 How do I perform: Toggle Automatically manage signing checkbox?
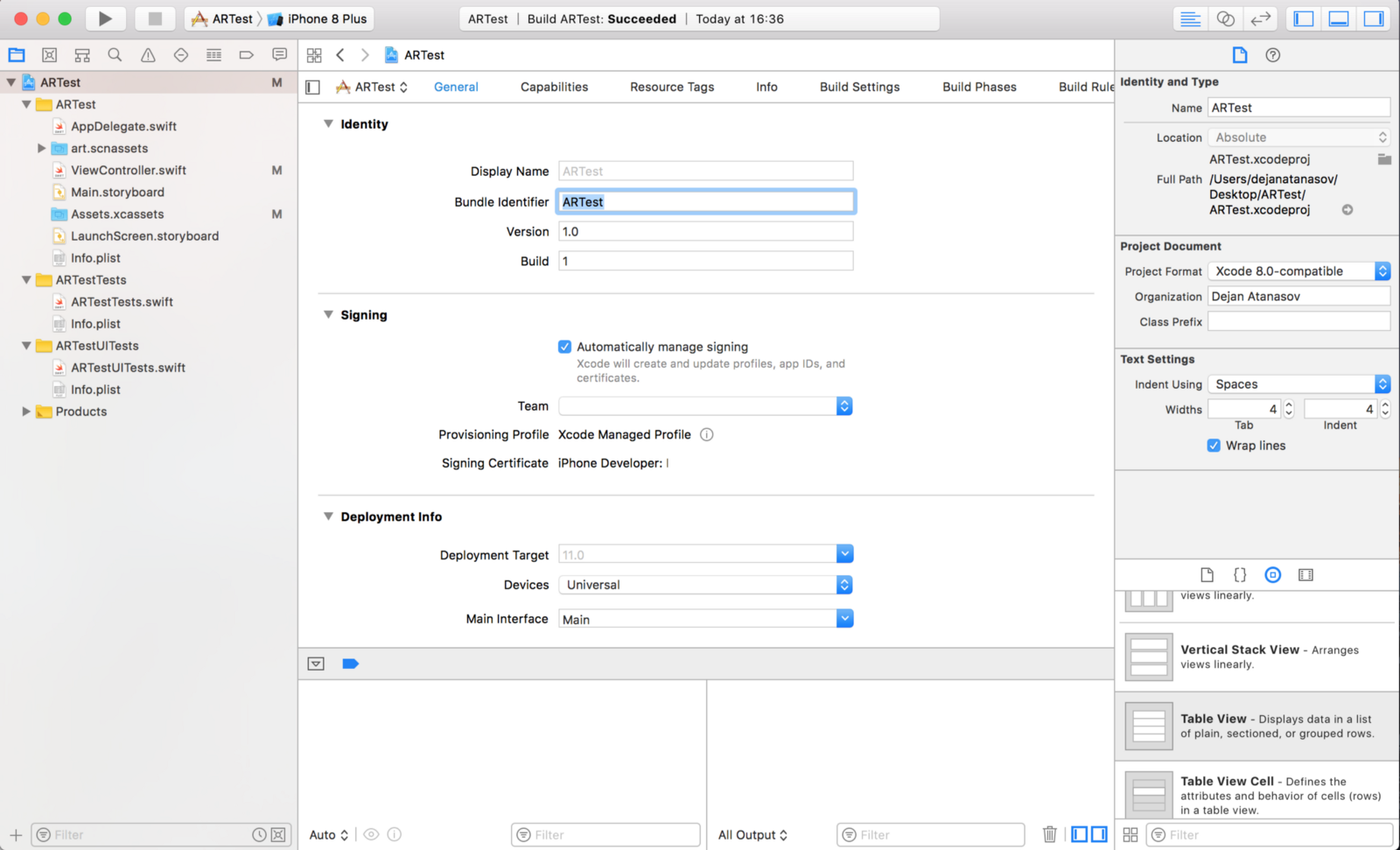click(565, 347)
